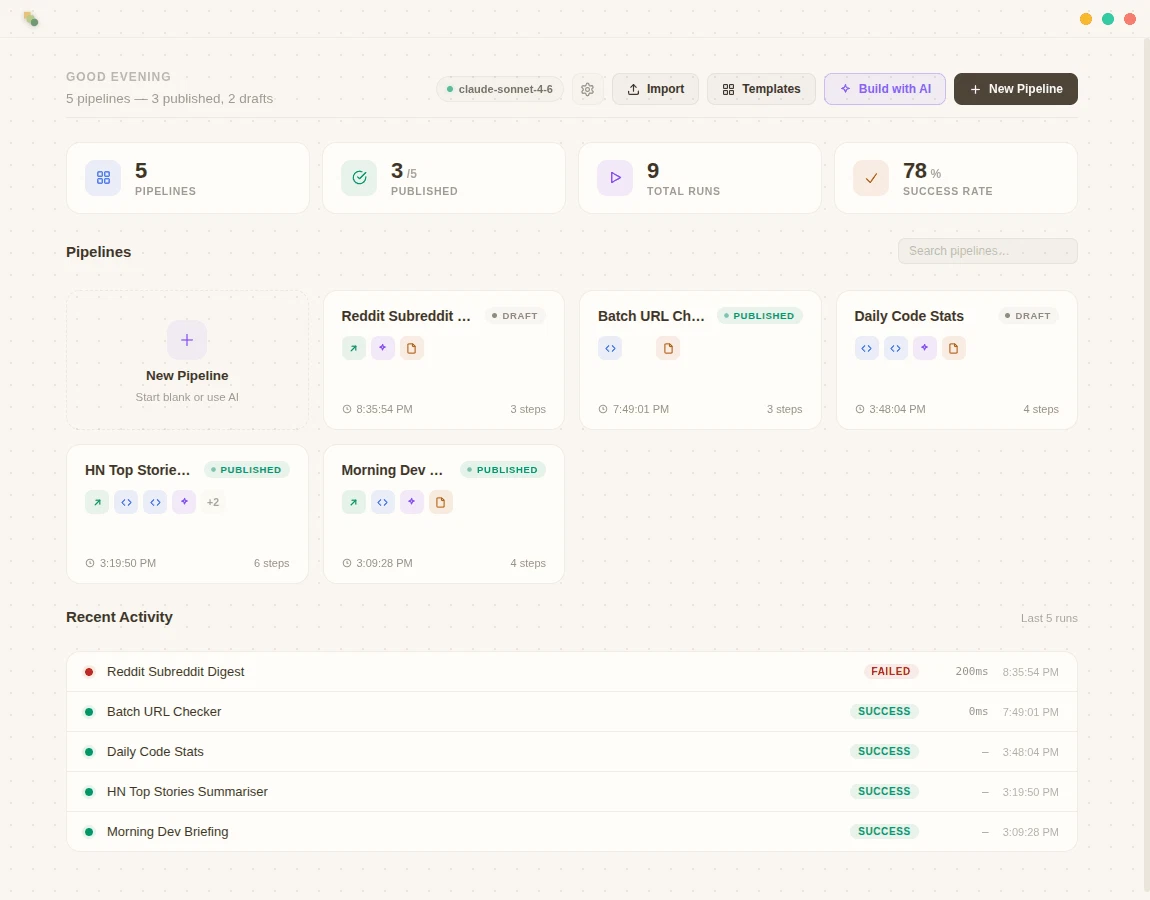The image size is (1150, 900).
Task: Click the 78 % success rate value
Action: click(x=922, y=172)
